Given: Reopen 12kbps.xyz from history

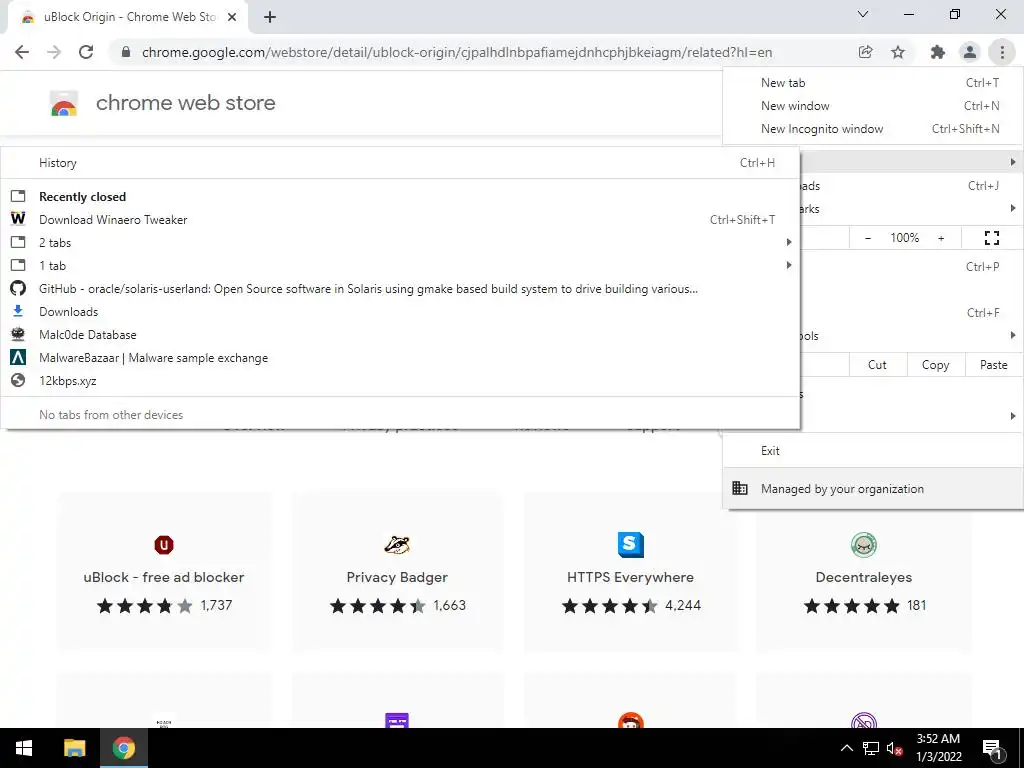Looking at the screenshot, I should click(400, 381).
